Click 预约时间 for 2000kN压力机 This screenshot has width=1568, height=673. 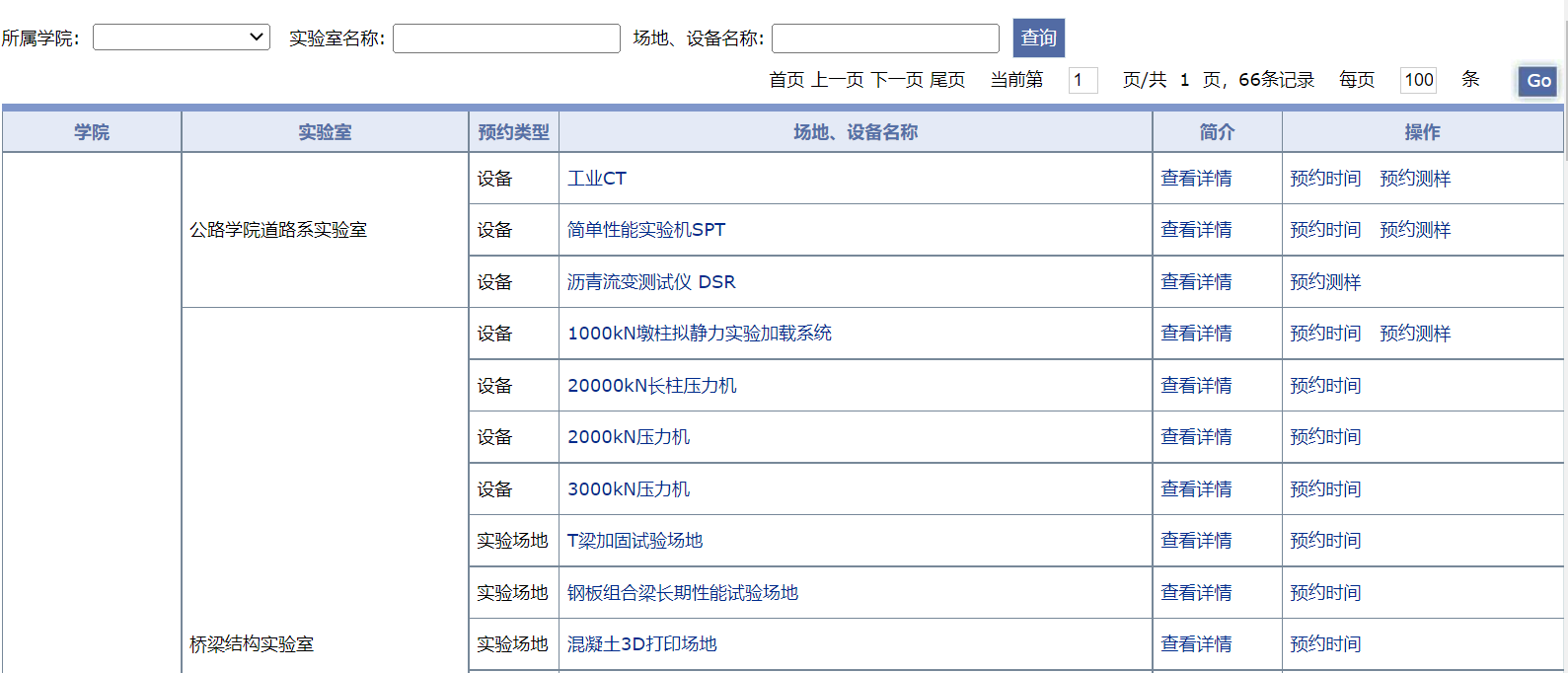[x=1325, y=437]
